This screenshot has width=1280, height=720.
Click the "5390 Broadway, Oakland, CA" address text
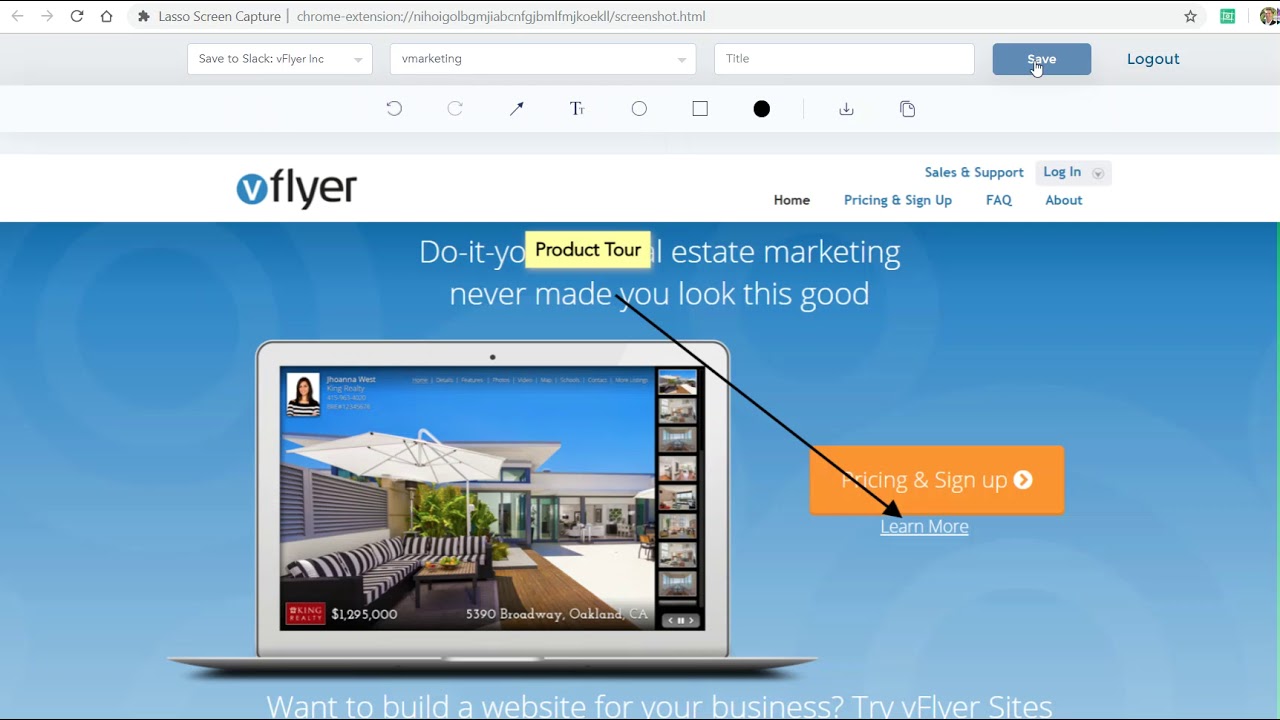tap(557, 614)
